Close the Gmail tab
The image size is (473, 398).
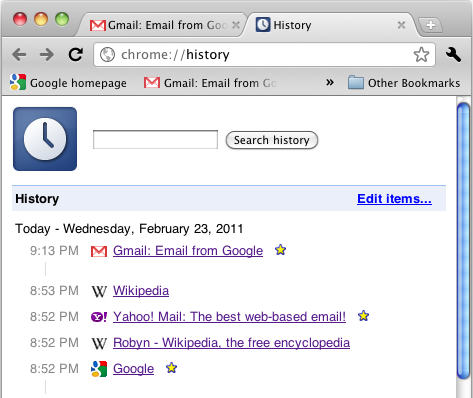(236, 25)
